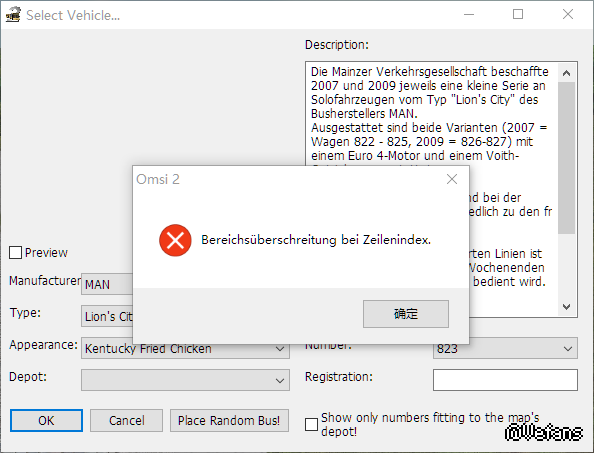Click the Omsi bus icon in title bar
594x453 pixels.
click(x=13, y=15)
